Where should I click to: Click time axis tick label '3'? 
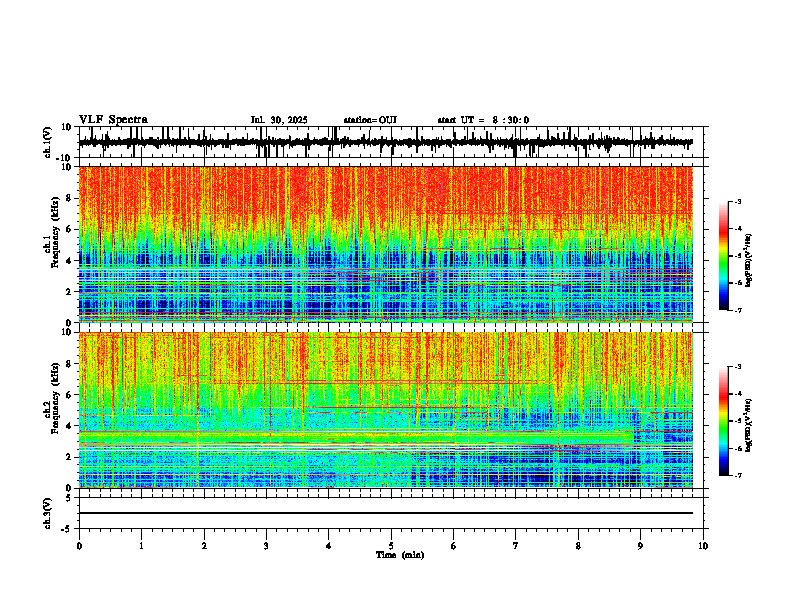coord(266,546)
